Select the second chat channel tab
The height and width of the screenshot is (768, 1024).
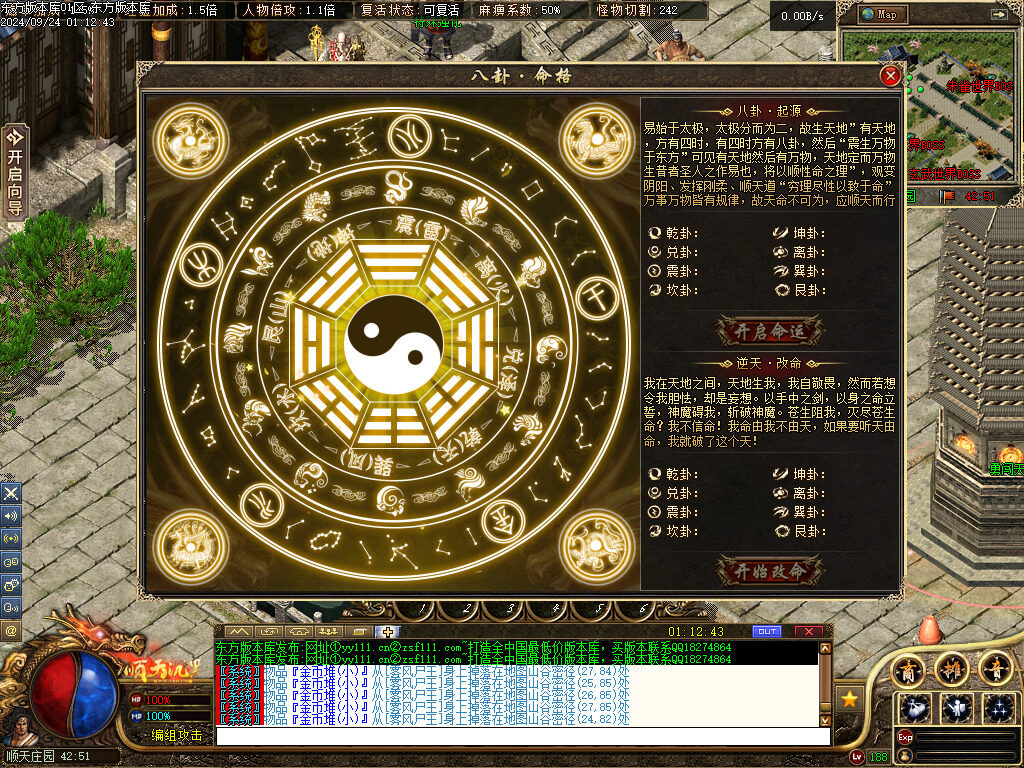point(268,632)
